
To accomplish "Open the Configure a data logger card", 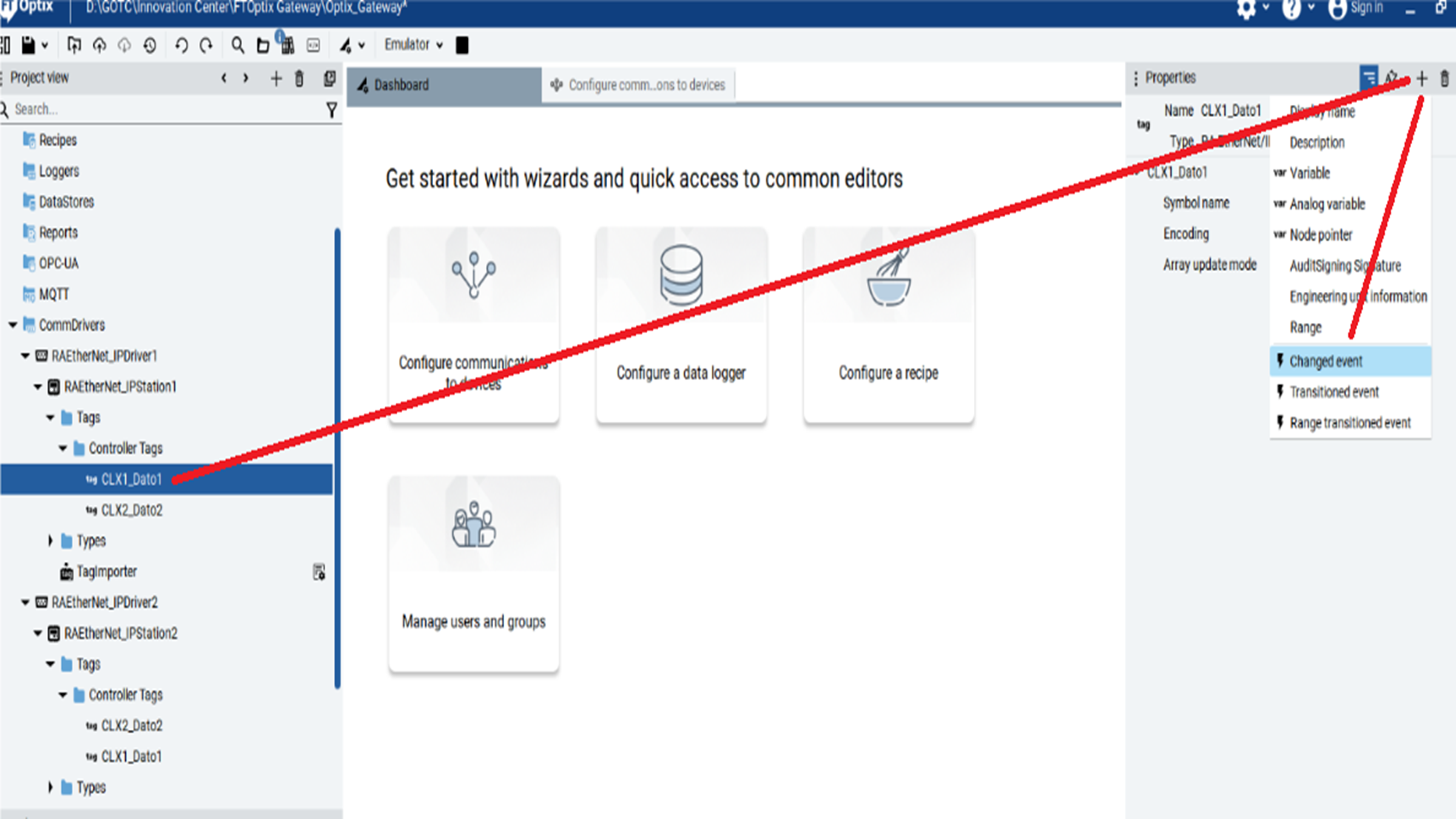I will point(681,325).
